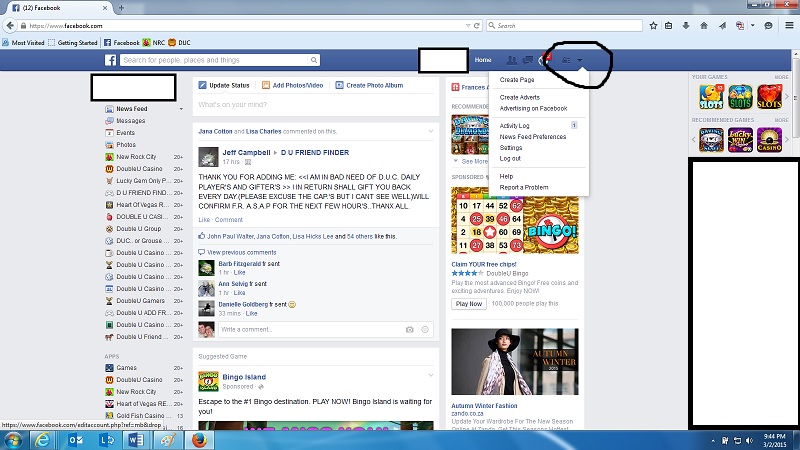Click the camera icon in comment box
The height and width of the screenshot is (450, 800).
pyautogui.click(x=409, y=329)
